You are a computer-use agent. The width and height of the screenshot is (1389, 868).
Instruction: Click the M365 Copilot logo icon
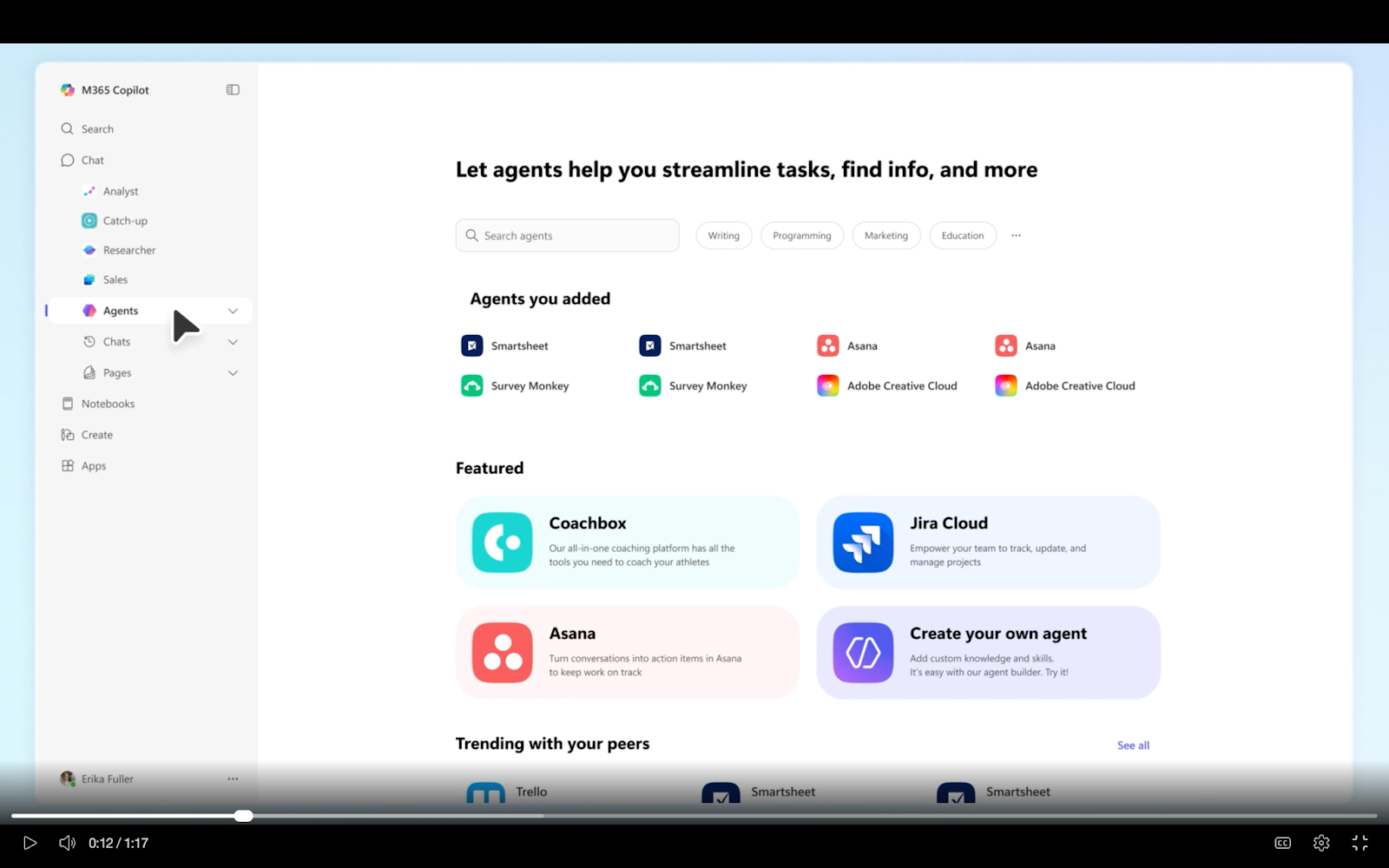pyautogui.click(x=68, y=90)
